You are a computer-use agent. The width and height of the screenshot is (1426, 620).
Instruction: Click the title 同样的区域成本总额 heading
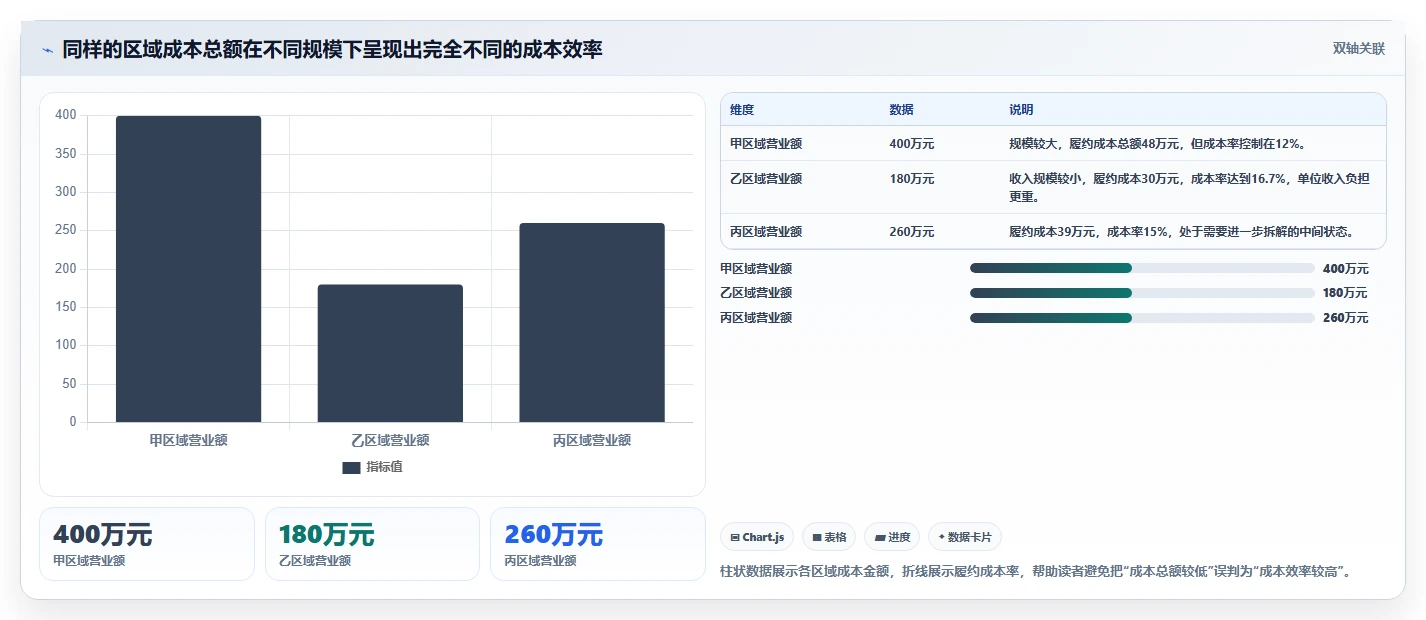pos(333,49)
